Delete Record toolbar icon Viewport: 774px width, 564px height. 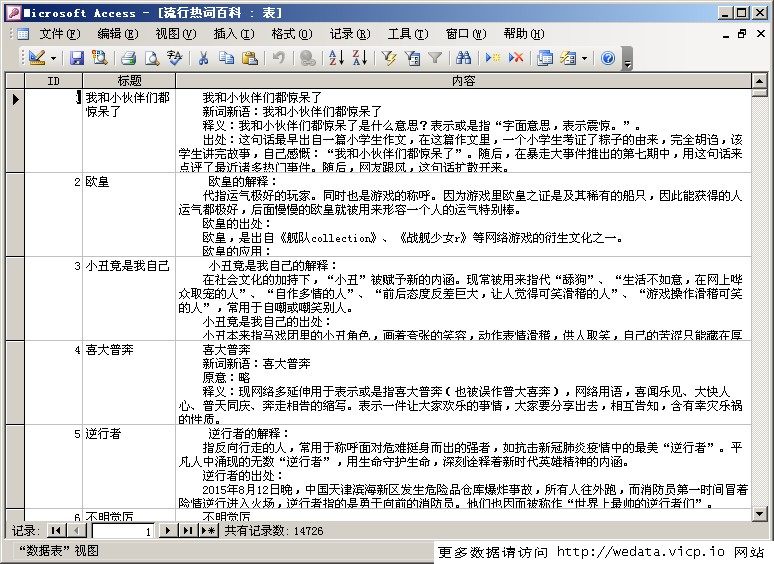tap(516, 58)
